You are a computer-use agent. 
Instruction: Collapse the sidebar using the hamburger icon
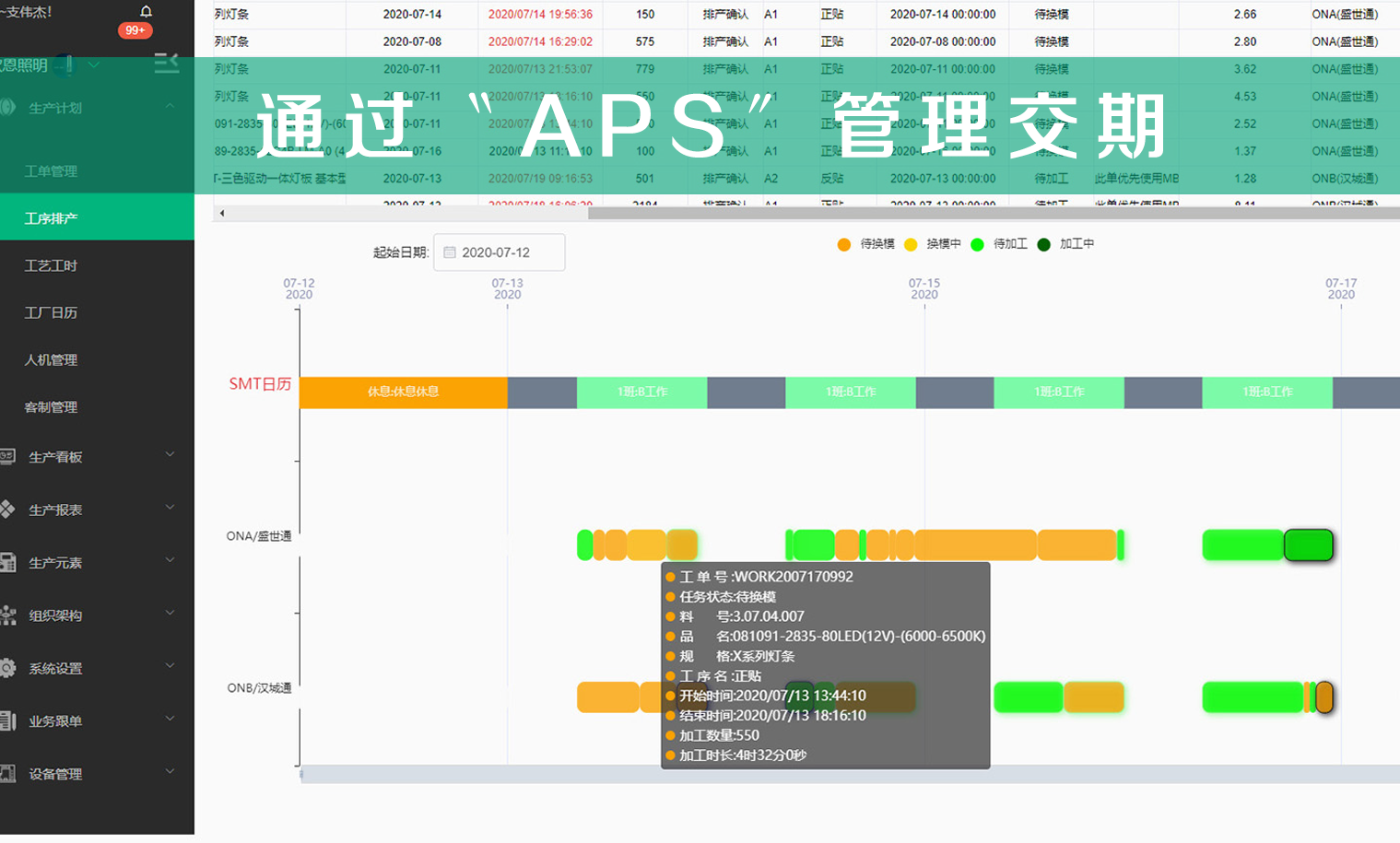pyautogui.click(x=166, y=63)
